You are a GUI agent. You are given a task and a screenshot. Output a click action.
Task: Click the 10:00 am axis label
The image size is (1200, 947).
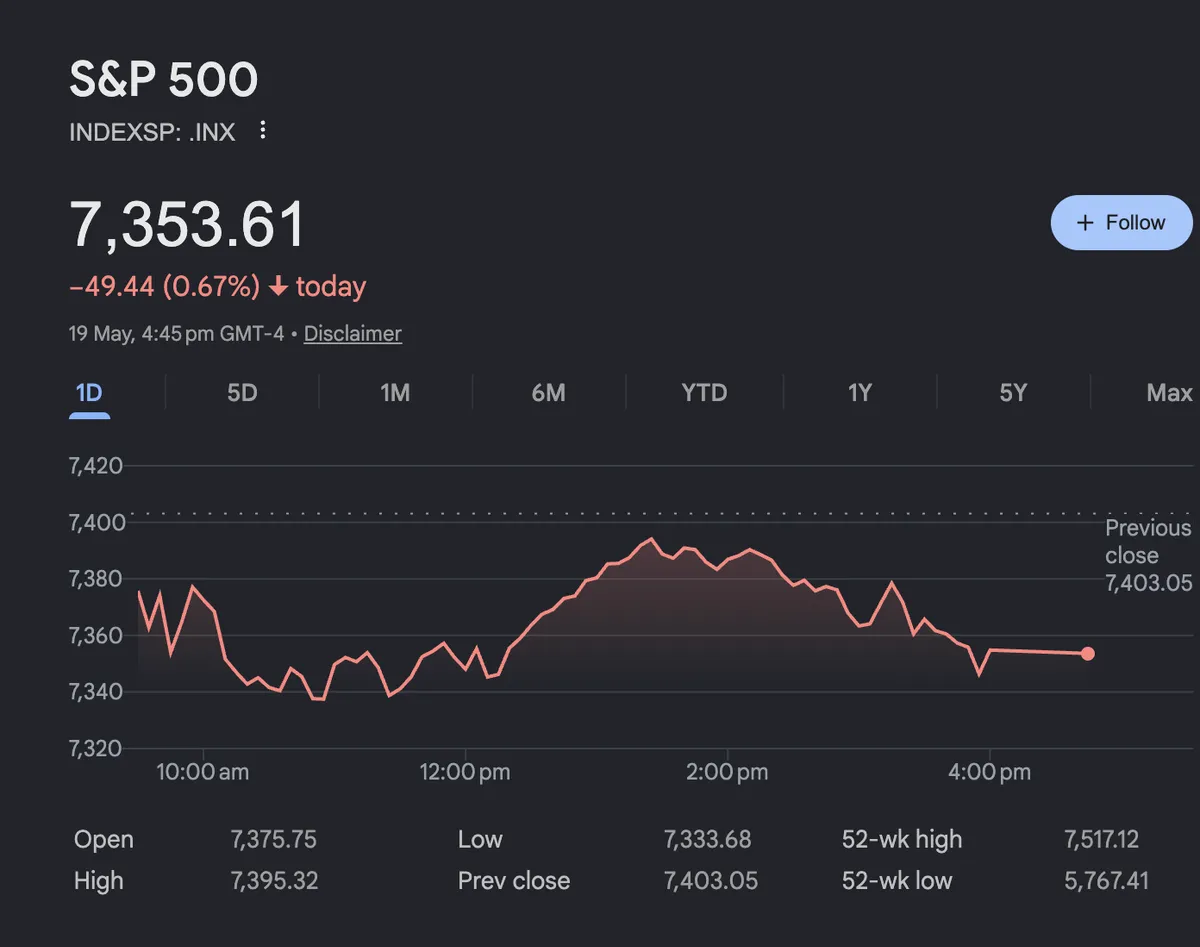[x=203, y=772]
